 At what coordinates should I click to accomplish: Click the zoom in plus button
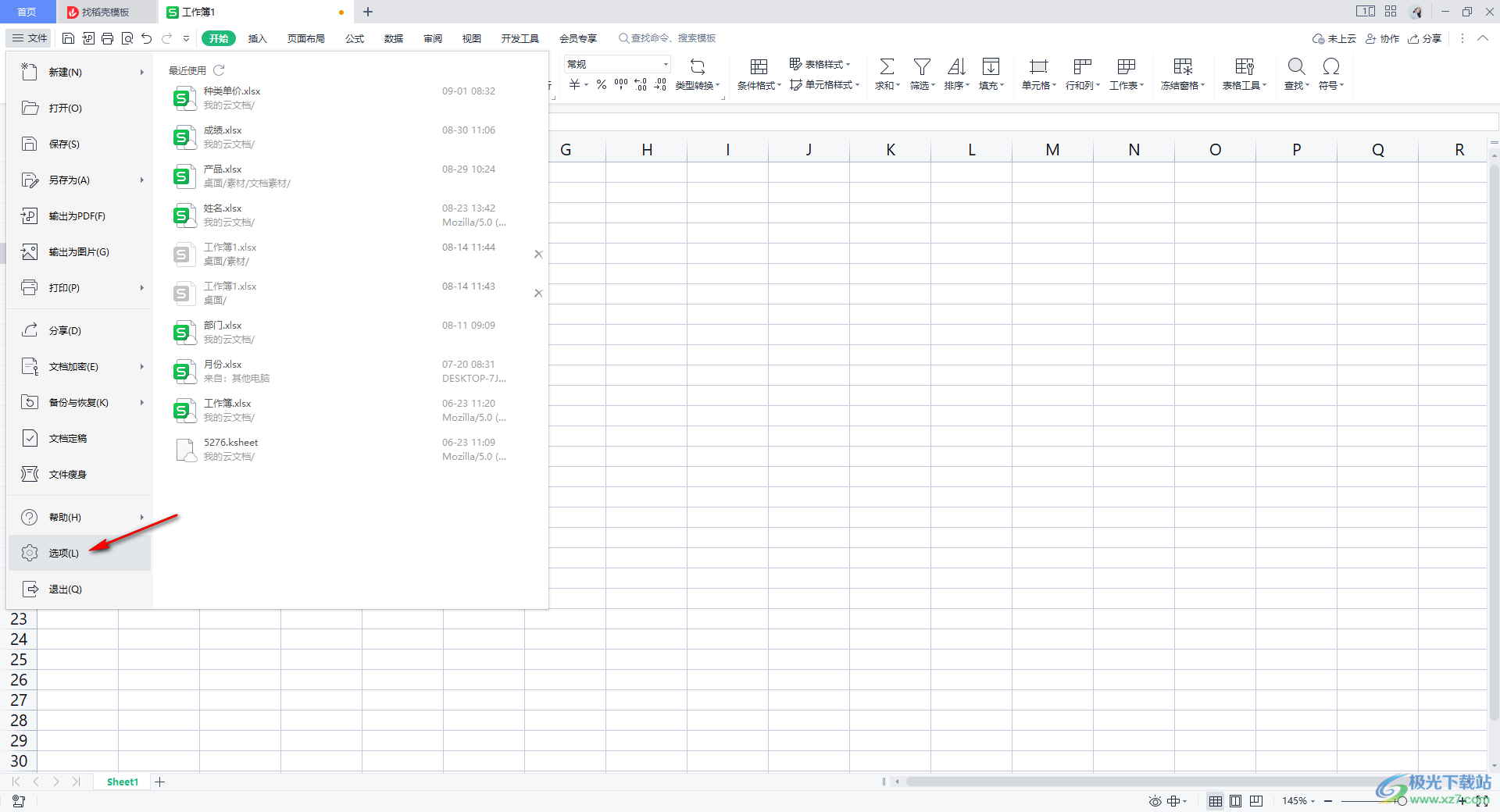click(1461, 801)
